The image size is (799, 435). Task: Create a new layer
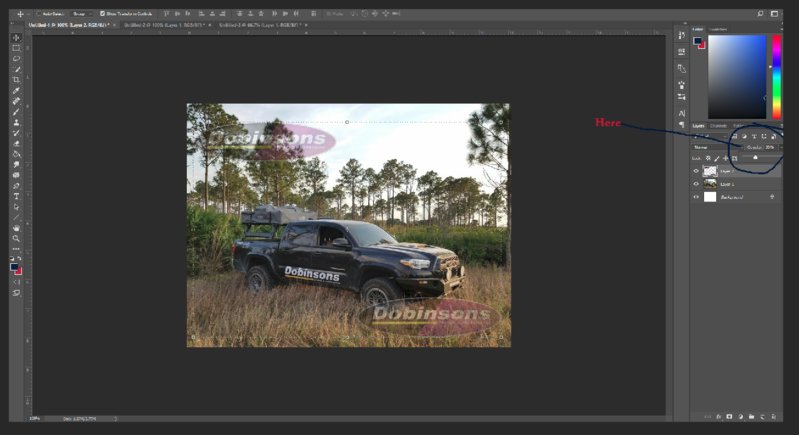762,417
